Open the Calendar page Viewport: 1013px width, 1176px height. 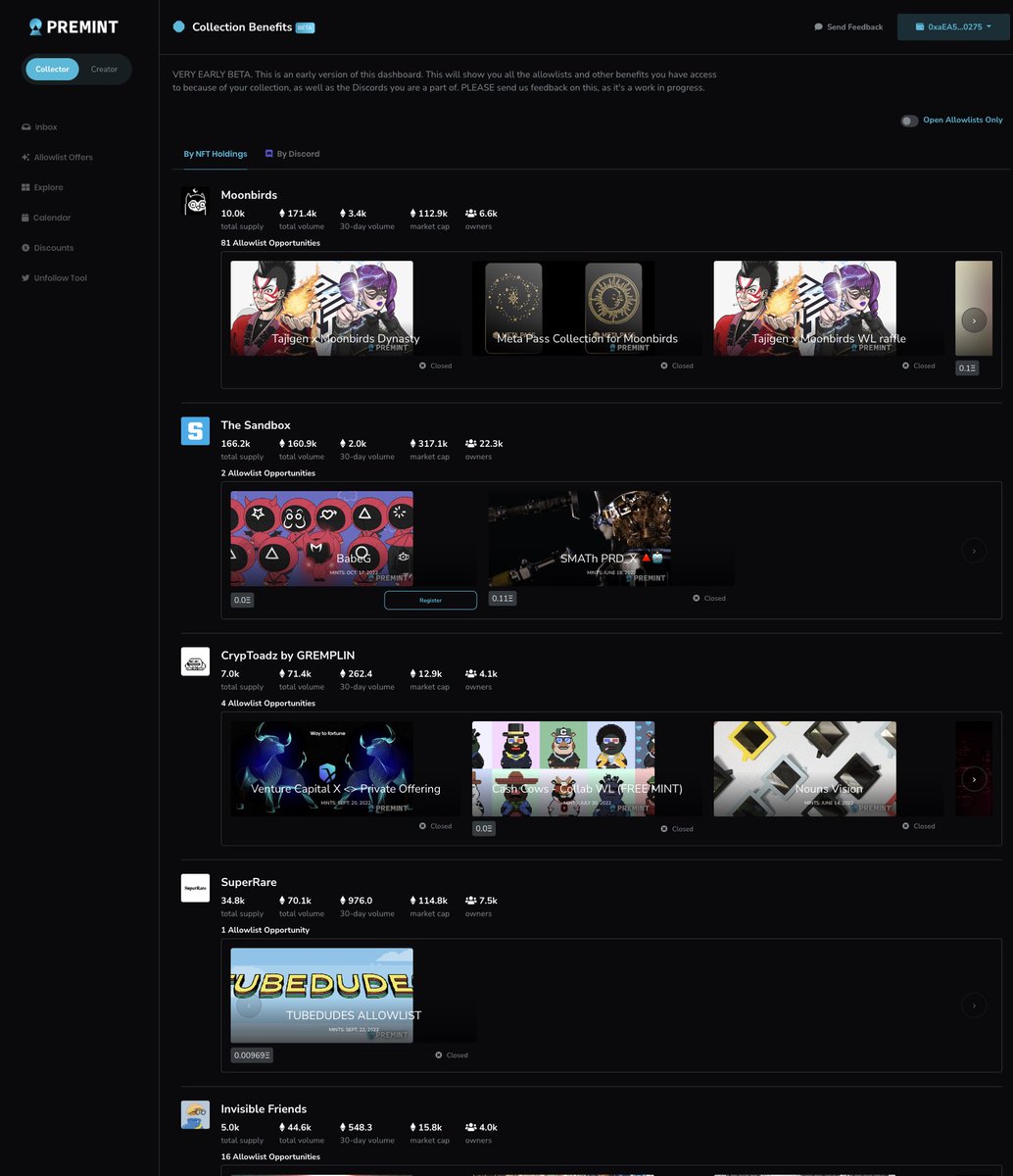[46, 218]
